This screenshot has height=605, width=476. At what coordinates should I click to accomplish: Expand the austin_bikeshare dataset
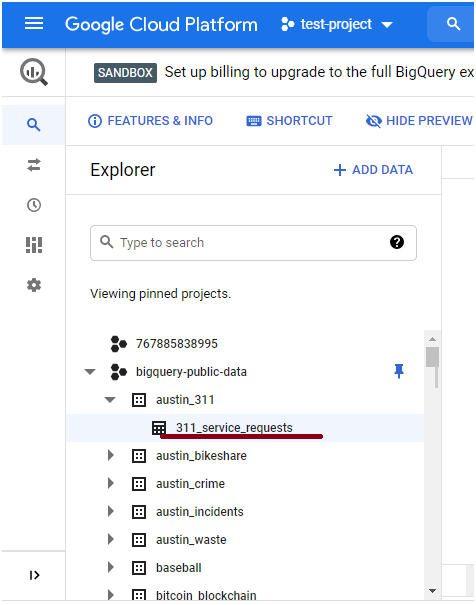111,455
